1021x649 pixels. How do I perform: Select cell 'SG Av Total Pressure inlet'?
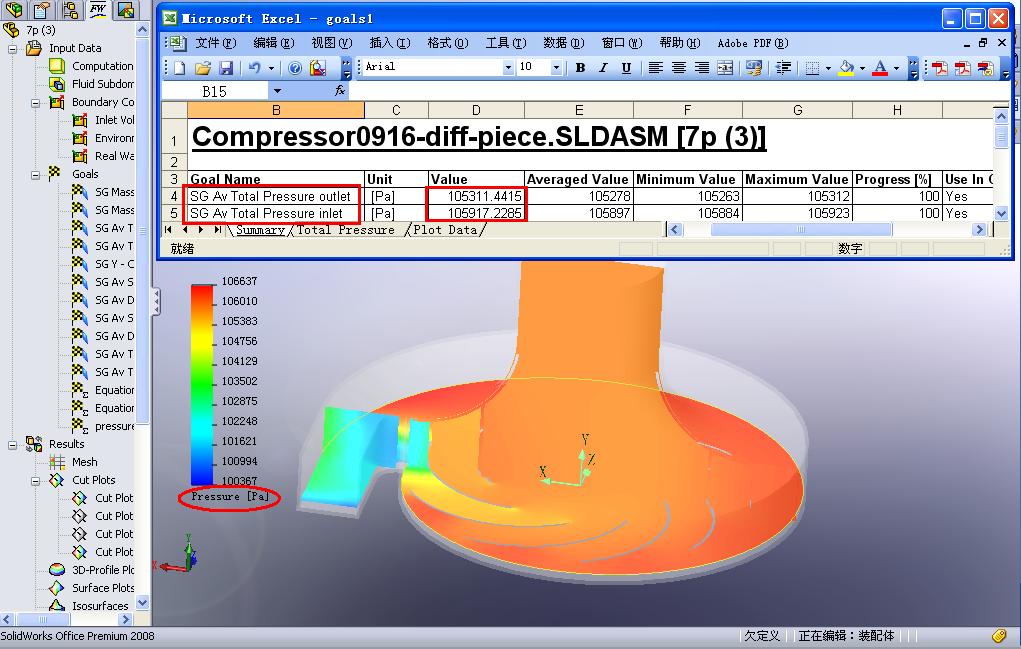tap(275, 213)
